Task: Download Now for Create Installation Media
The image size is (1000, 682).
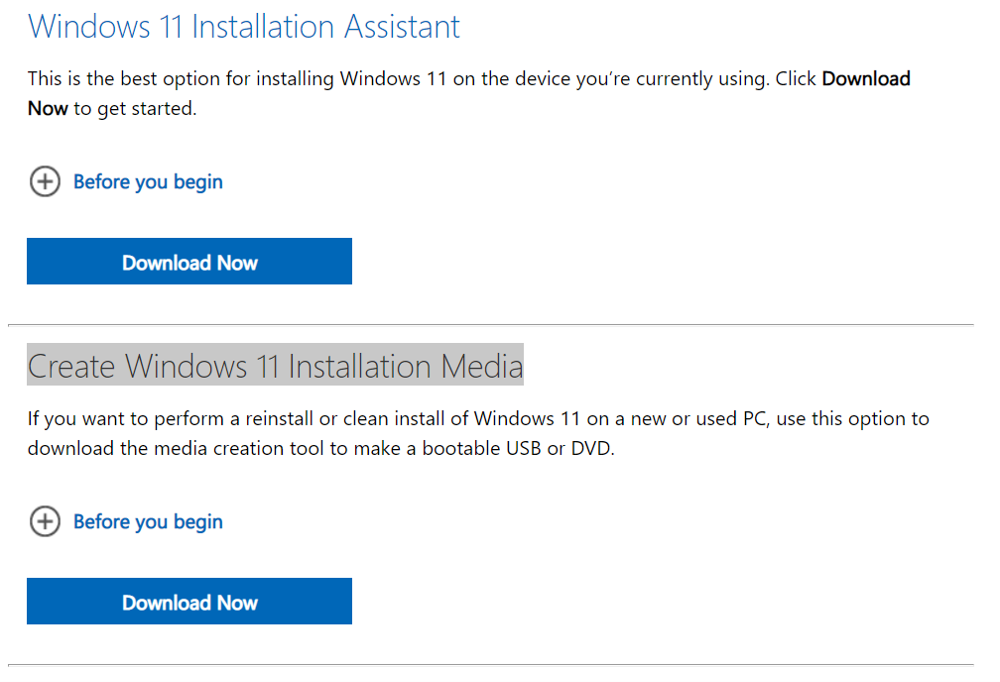Action: [x=189, y=602]
